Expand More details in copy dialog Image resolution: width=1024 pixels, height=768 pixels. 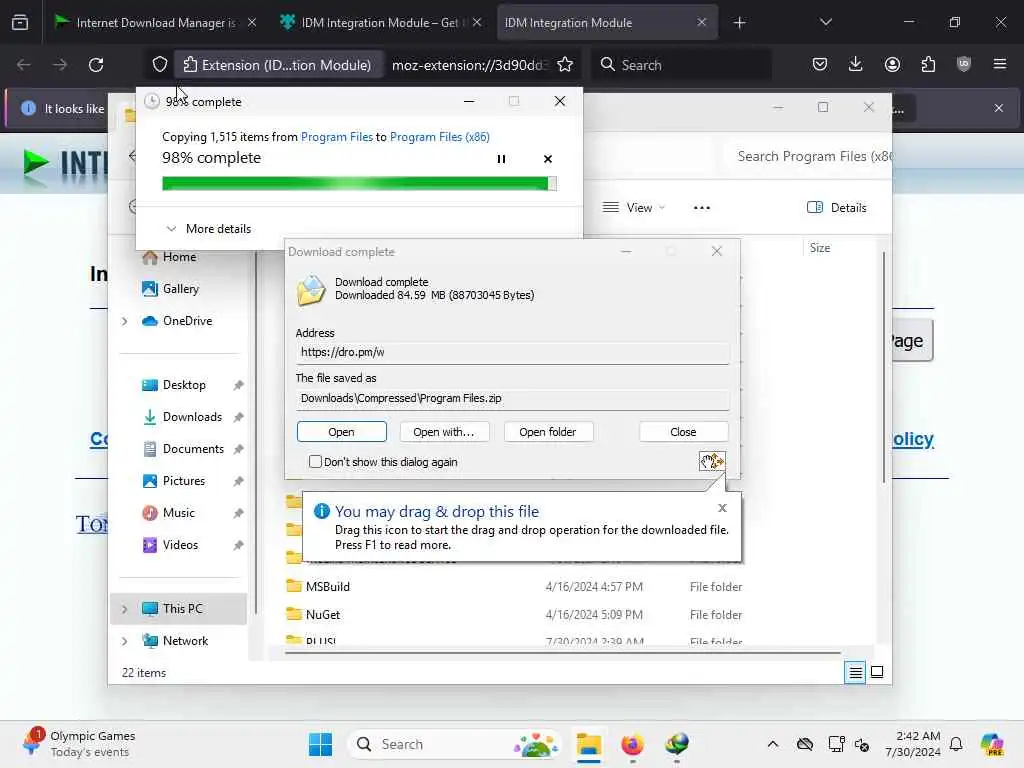coord(209,229)
